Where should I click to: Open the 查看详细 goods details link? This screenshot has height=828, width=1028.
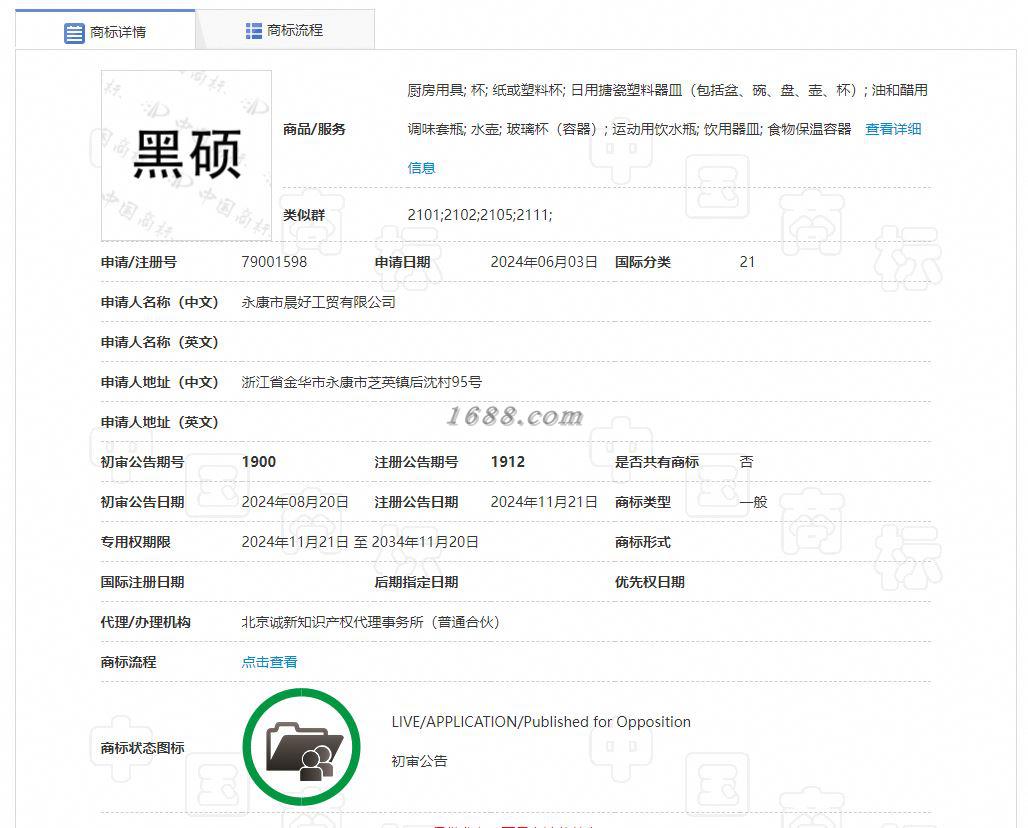(x=893, y=129)
